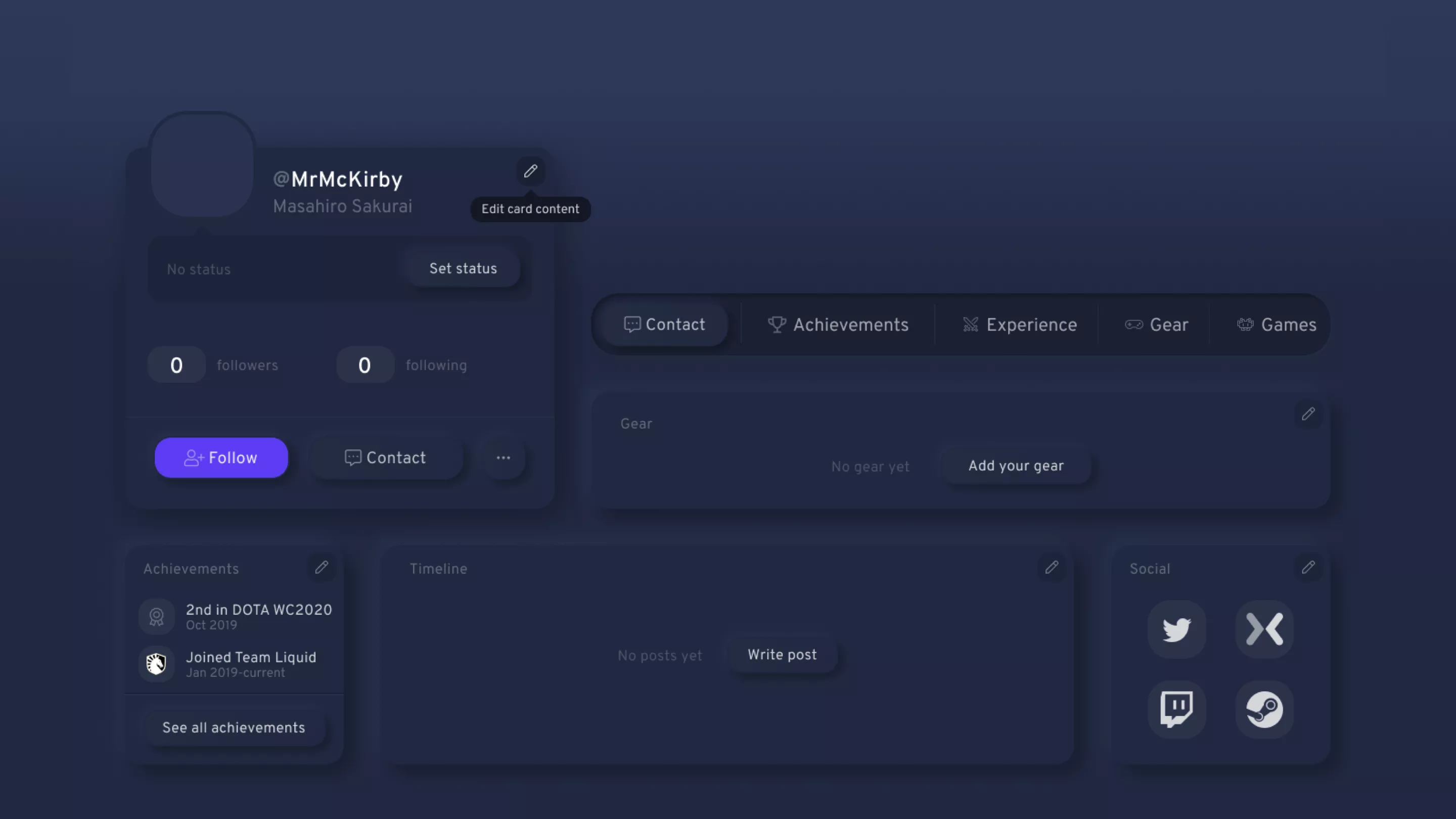
Task: Click Write post in the Timeline
Action: (x=782, y=655)
